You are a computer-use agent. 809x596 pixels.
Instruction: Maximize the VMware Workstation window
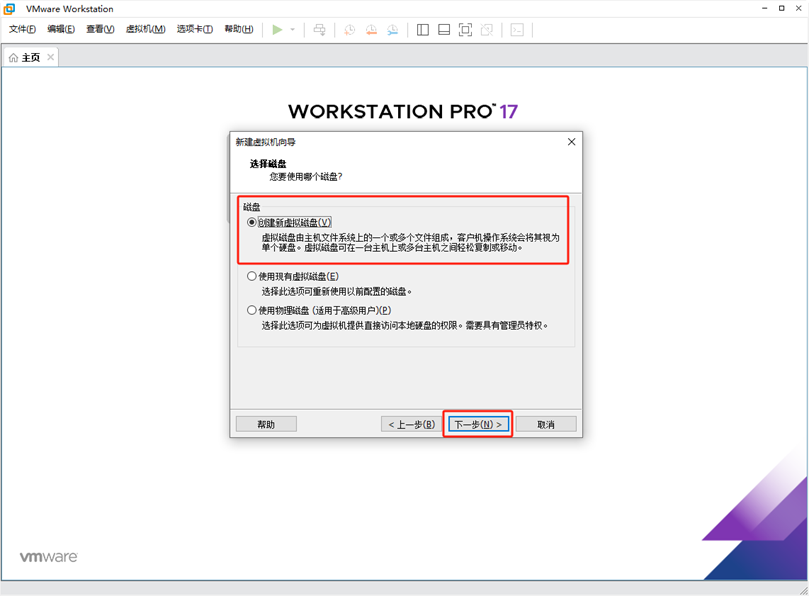click(x=782, y=8)
